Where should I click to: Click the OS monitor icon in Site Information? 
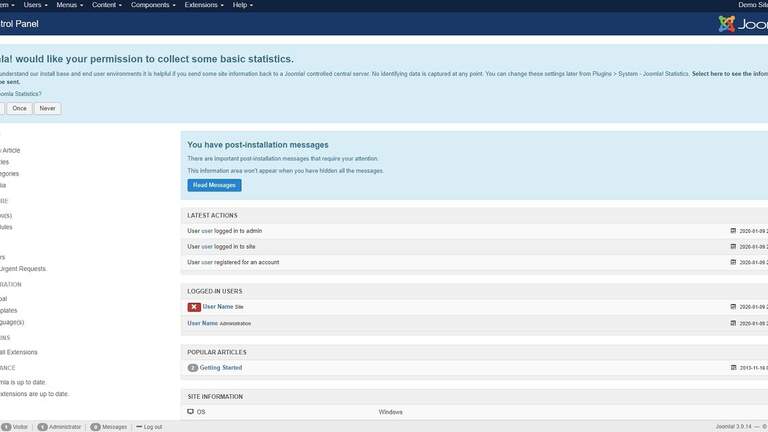(191, 412)
